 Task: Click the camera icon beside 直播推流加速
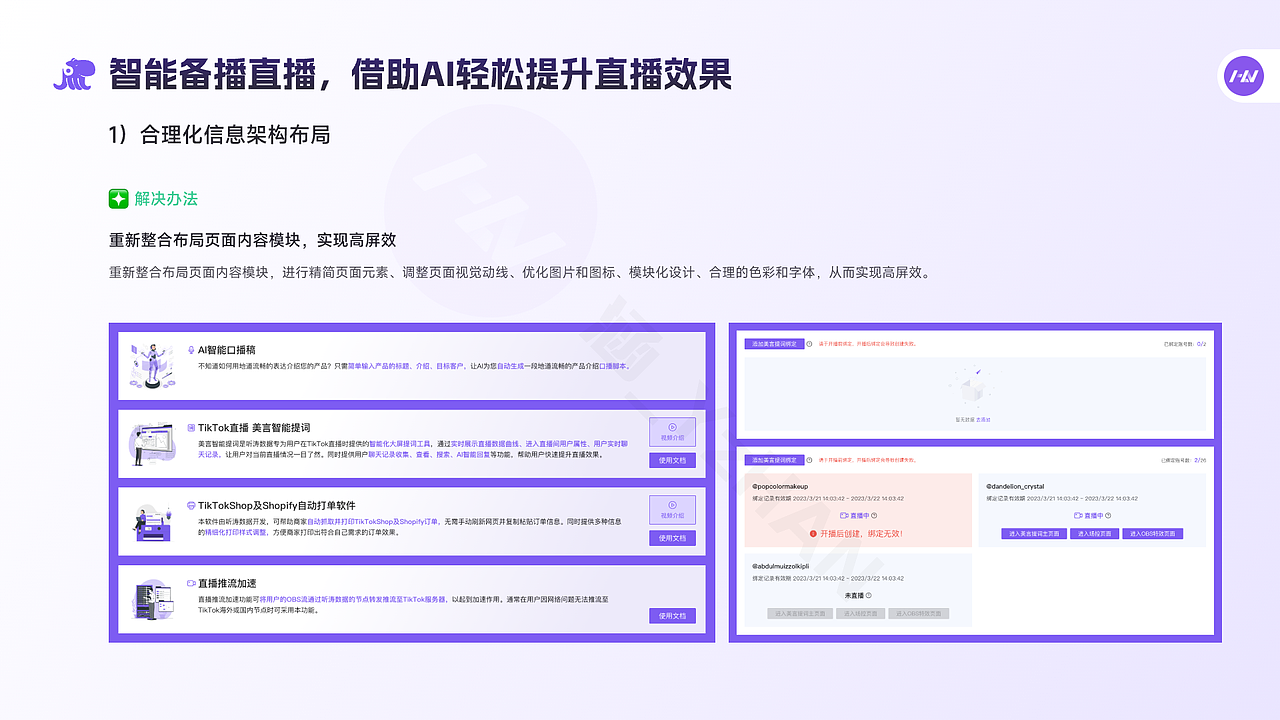click(x=190, y=583)
